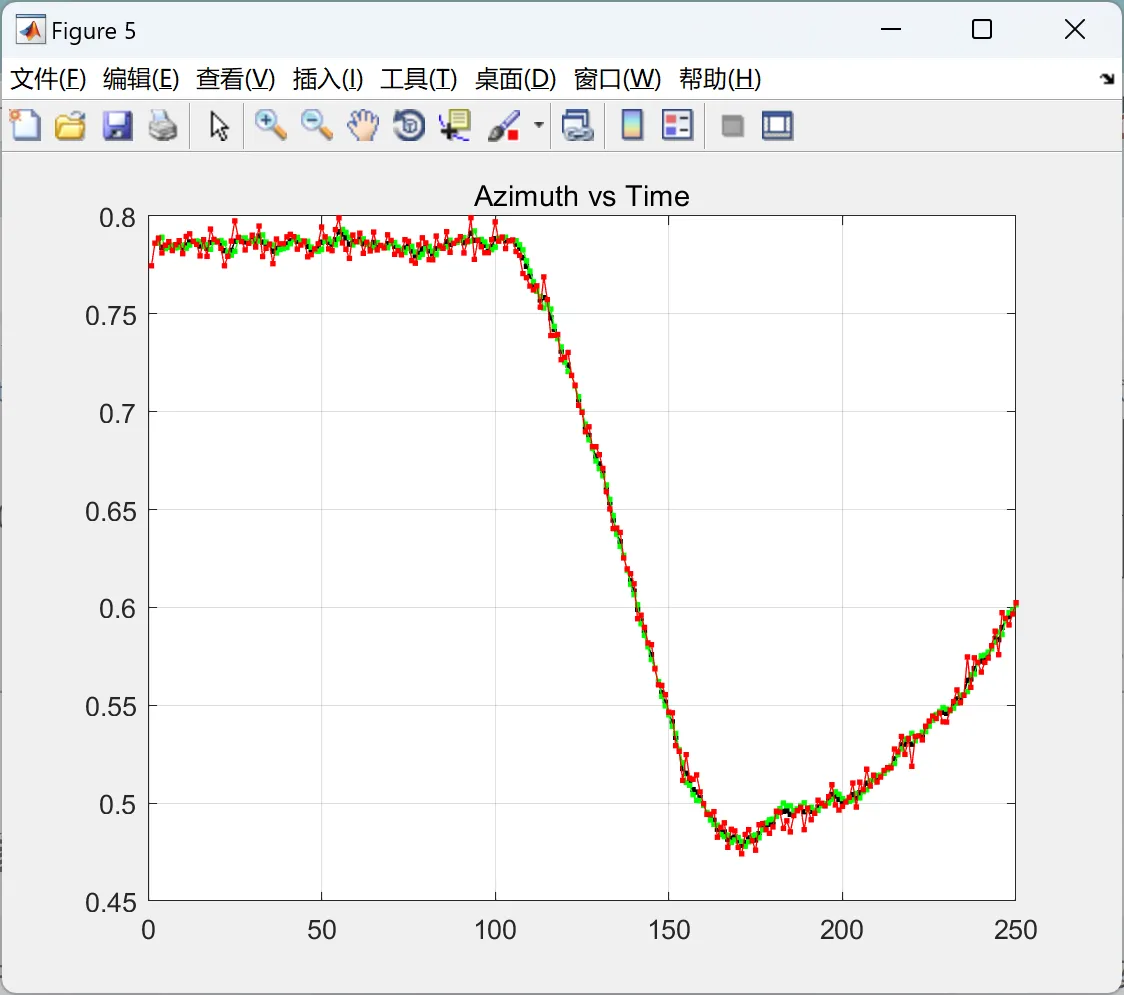
Task: Click the New Figure toolbar icon
Action: click(26, 125)
